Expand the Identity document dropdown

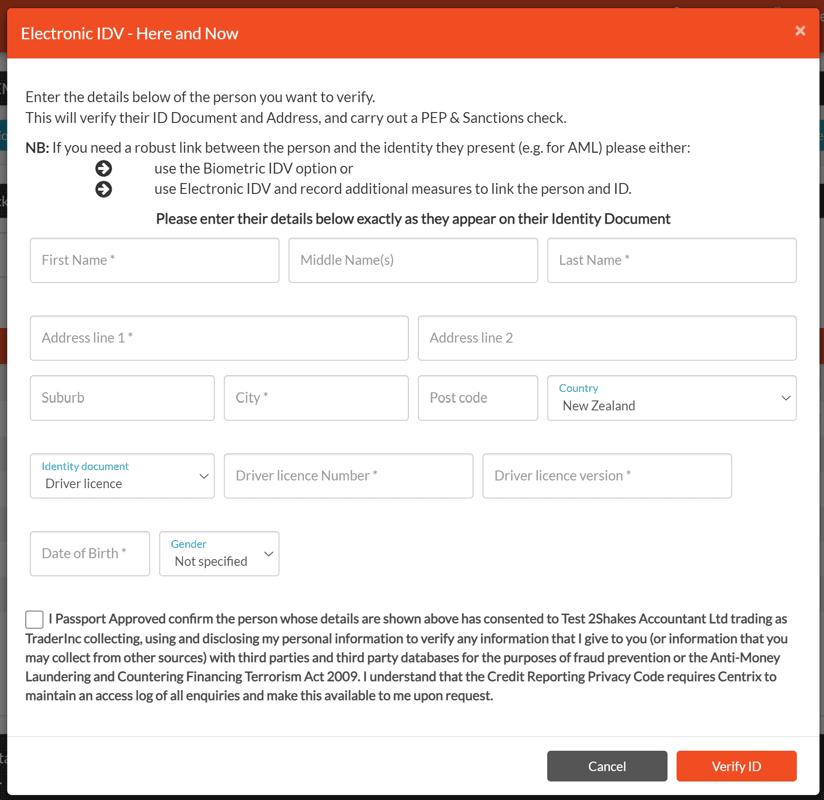coord(122,476)
